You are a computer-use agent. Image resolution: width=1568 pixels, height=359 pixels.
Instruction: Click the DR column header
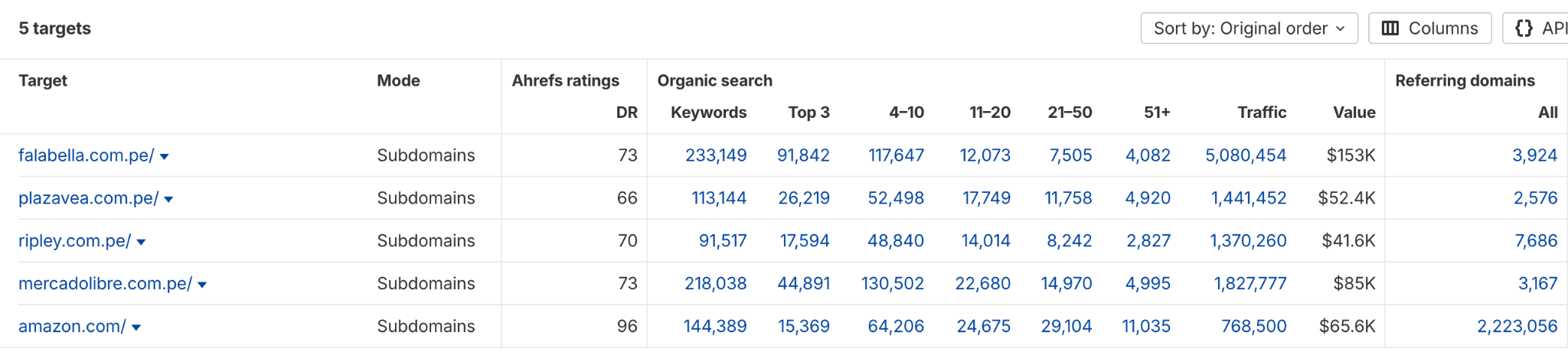point(627,113)
